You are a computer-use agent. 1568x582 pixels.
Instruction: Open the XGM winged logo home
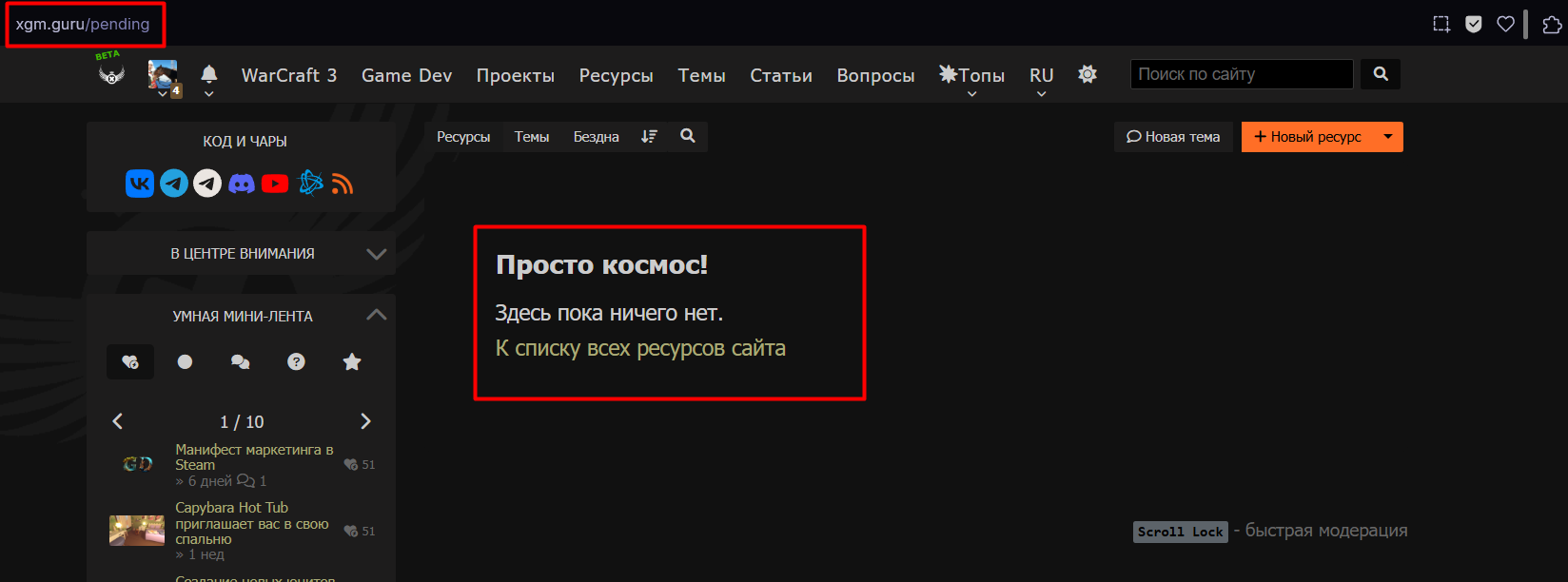point(111,74)
